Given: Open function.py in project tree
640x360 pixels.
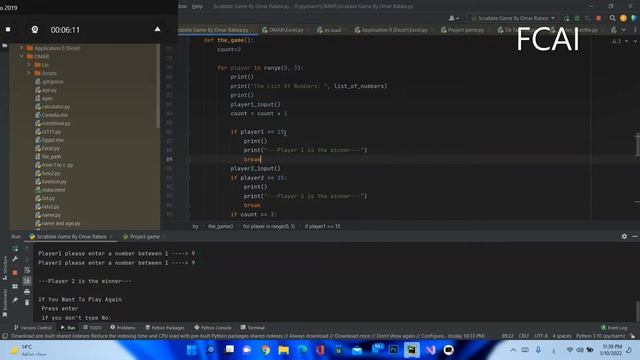Looking at the screenshot, I should pos(51,182).
